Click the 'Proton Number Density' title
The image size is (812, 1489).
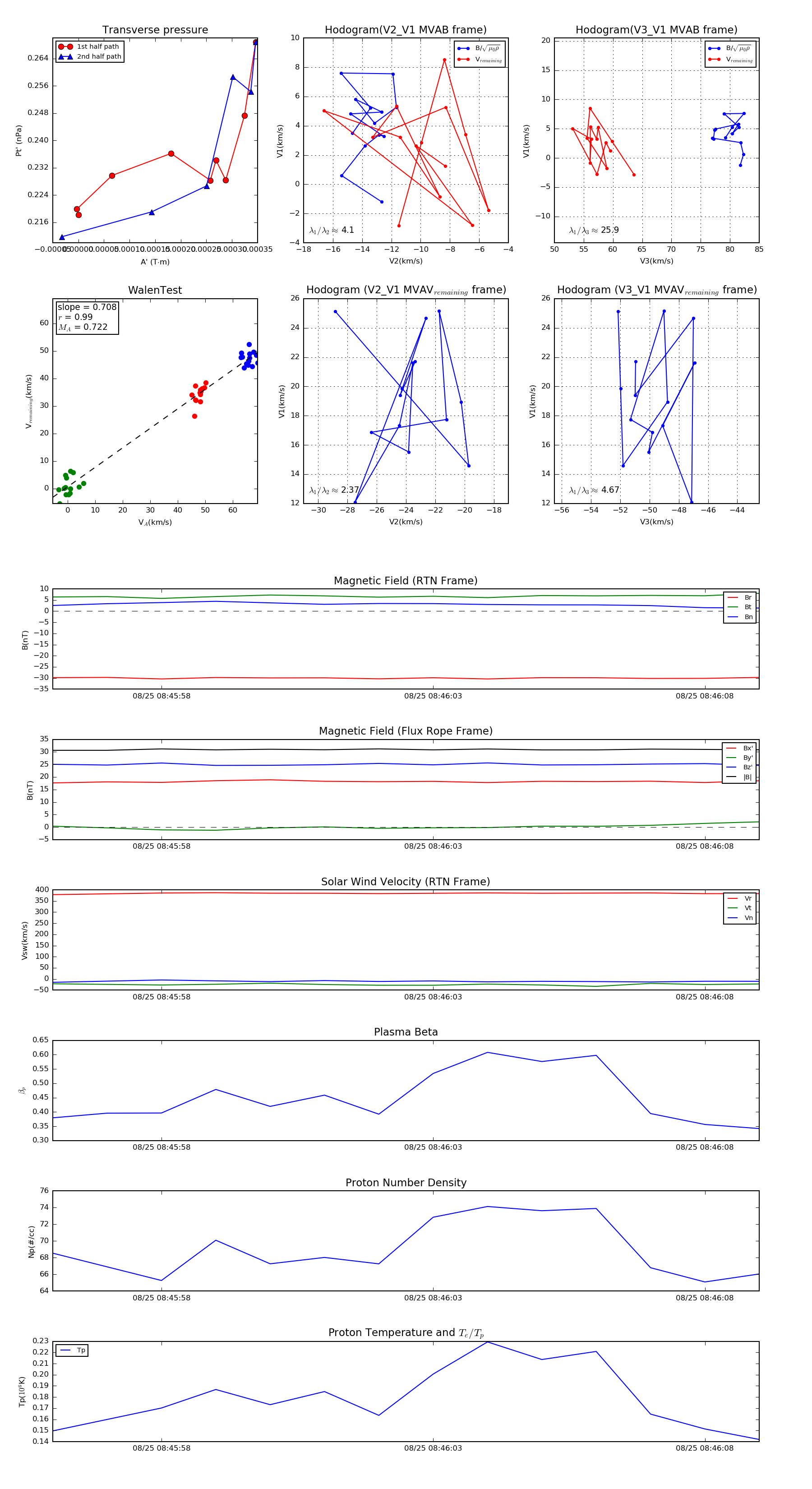pos(406,1183)
